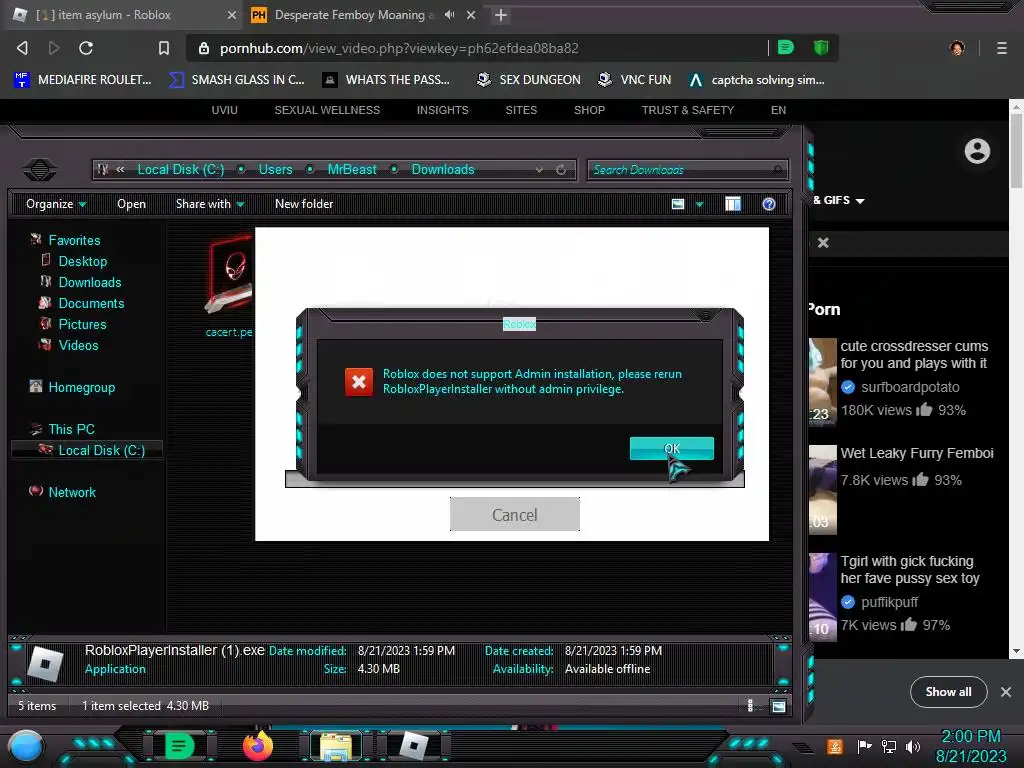Open captcha solving sim... bookmark
This screenshot has height=768, width=1024.
point(758,80)
